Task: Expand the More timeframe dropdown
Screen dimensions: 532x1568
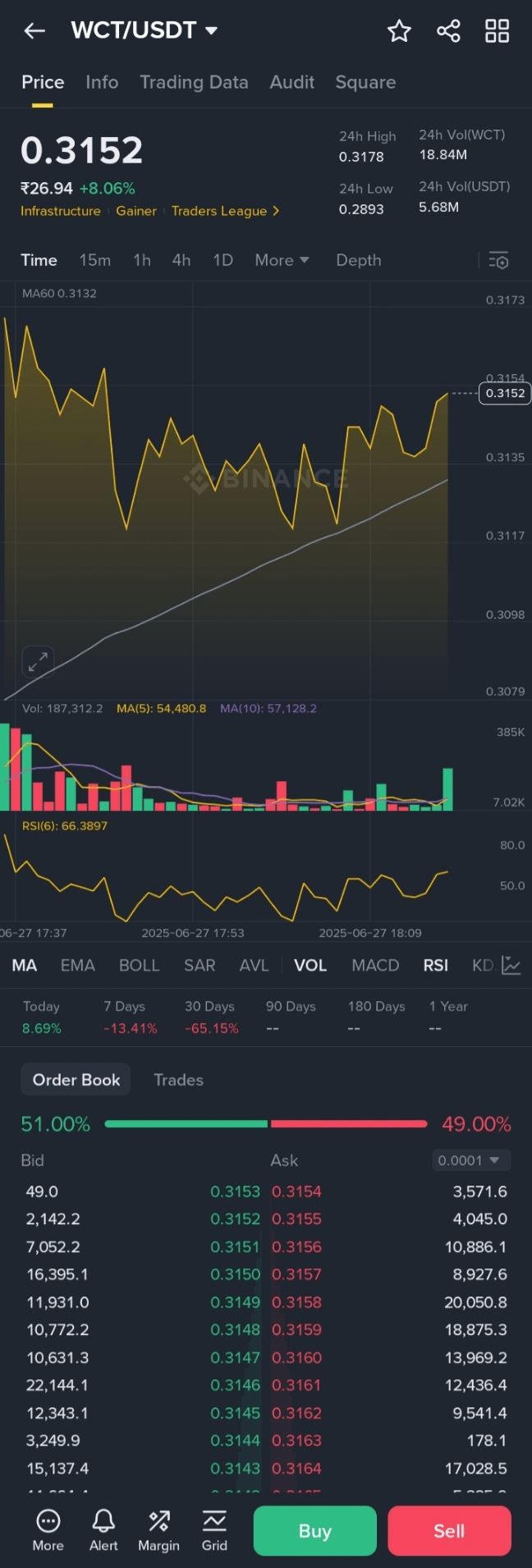Action: (x=282, y=260)
